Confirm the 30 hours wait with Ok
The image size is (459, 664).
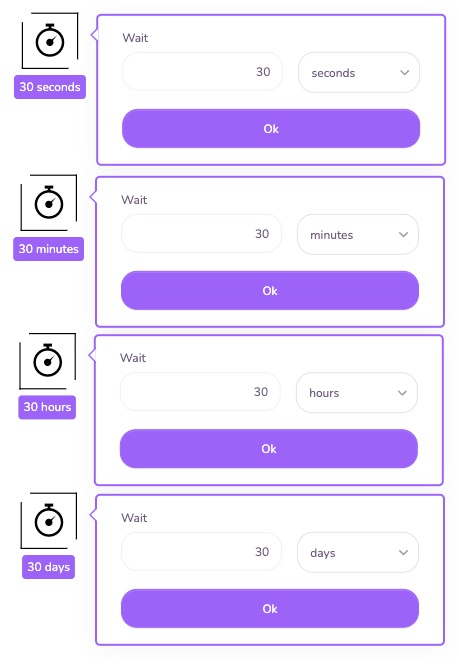click(269, 449)
